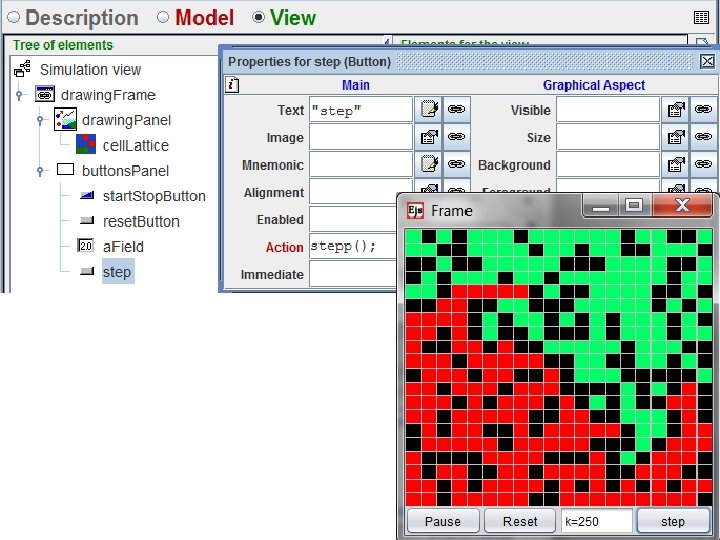This screenshot has height=540, width=720.
Task: Click the Mnemonic property input field
Action: coord(361,164)
